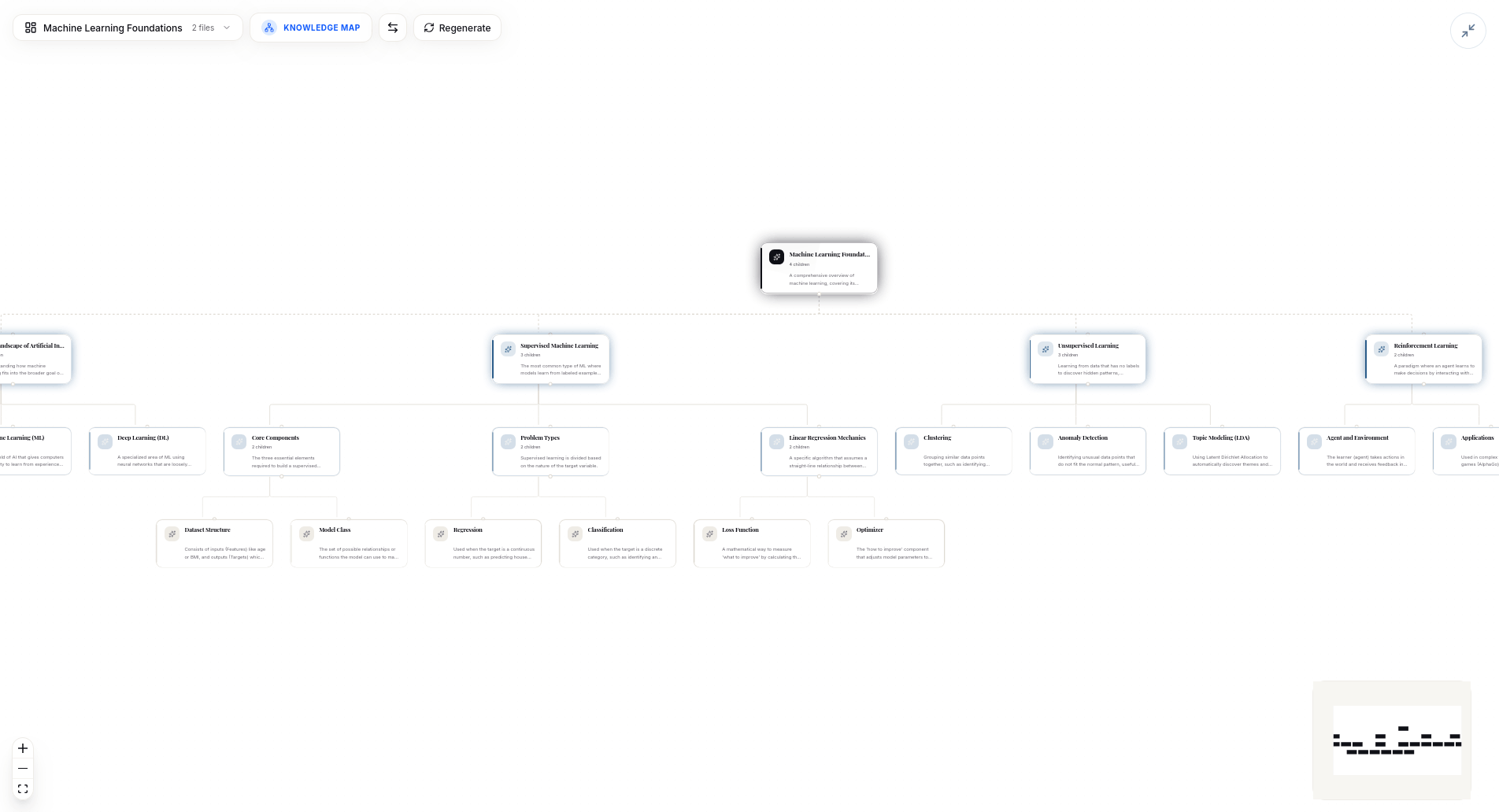Select the "Agent and Environment" node title
The image size is (1499, 812).
tap(1358, 437)
